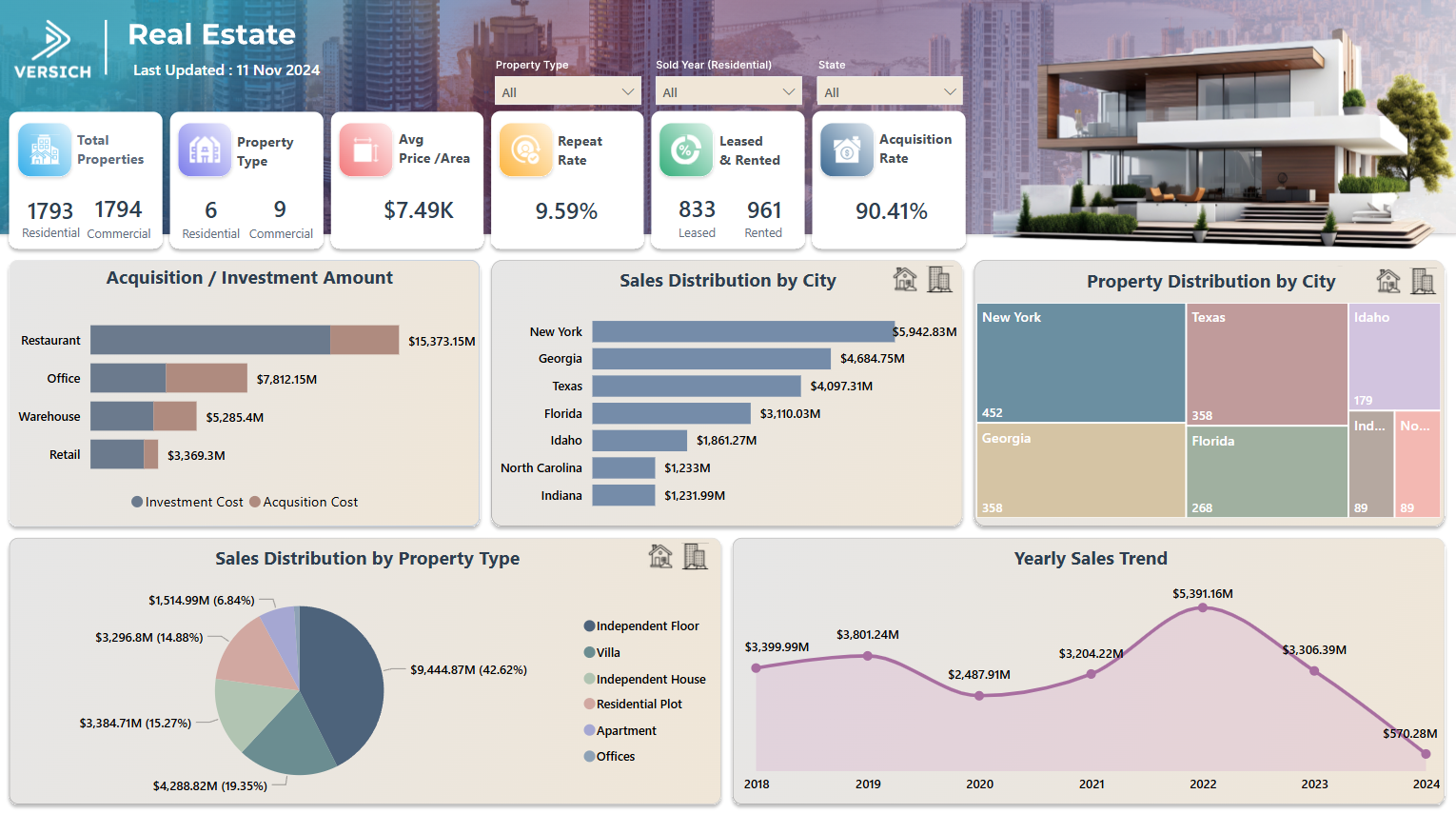The height and width of the screenshot is (814, 1456).
Task: Click the Apartment legend color swatch
Action: (x=590, y=730)
